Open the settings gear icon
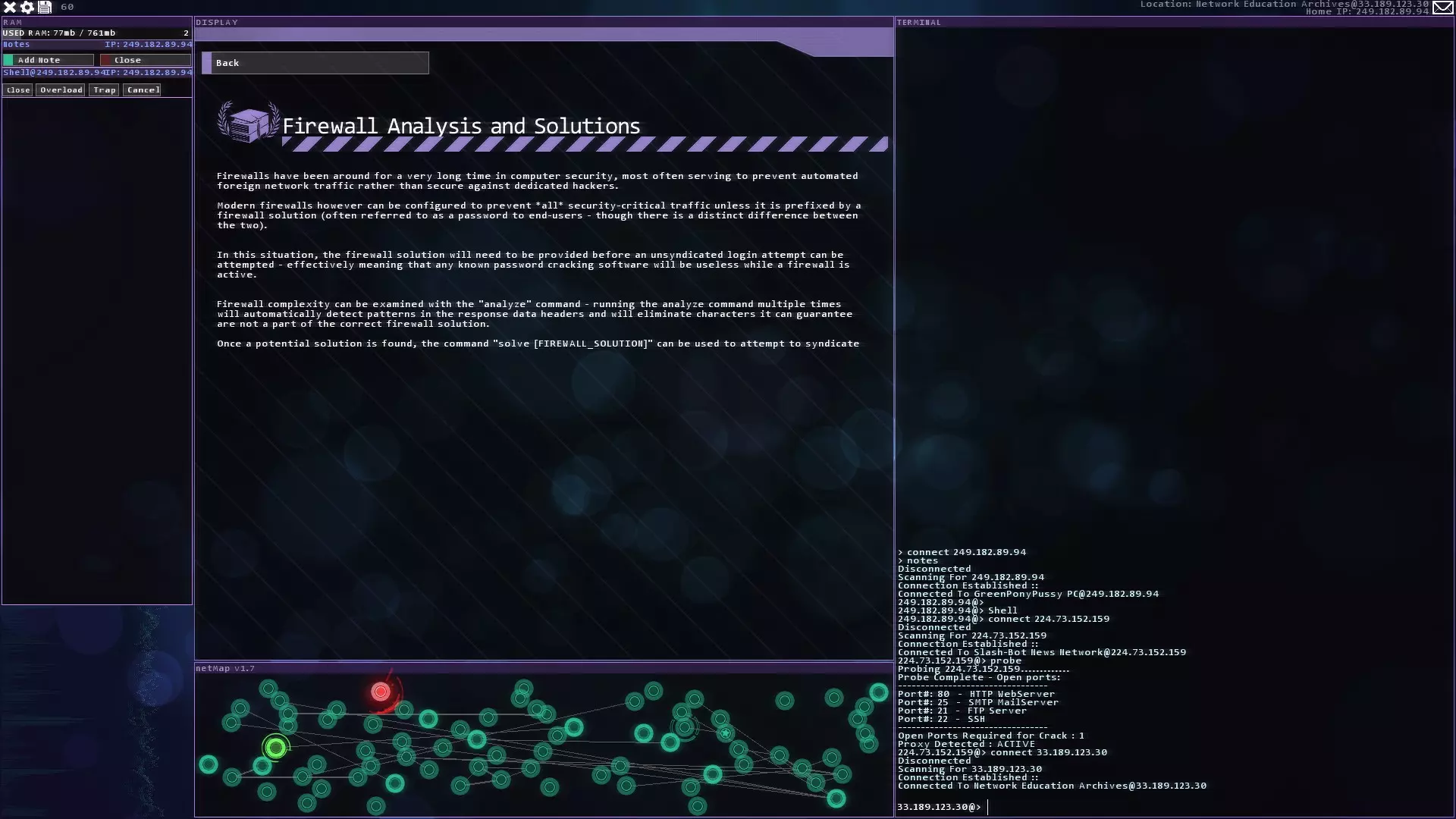This screenshot has width=1456, height=819. click(x=27, y=7)
